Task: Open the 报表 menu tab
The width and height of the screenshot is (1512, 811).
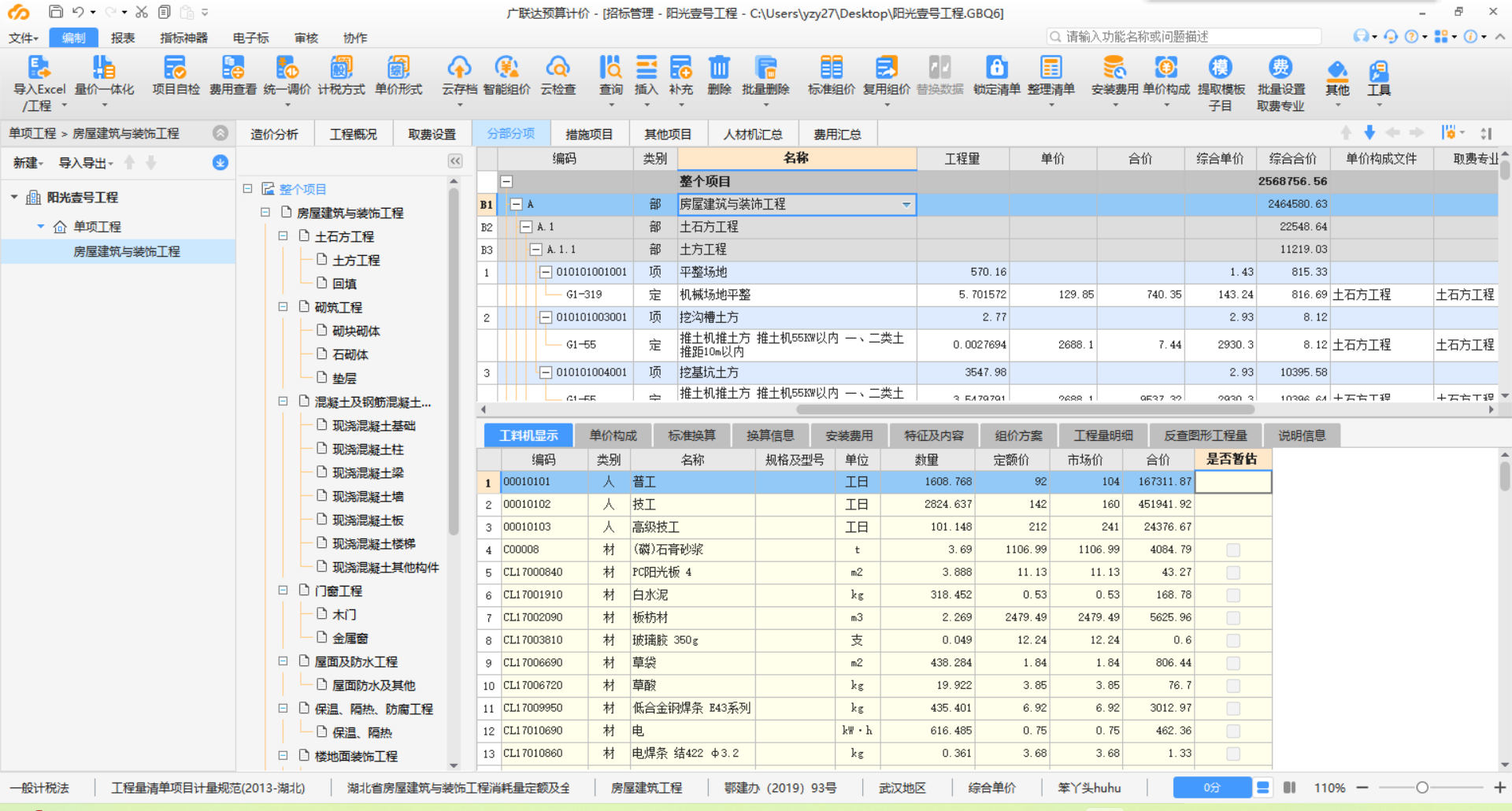Action: (123, 37)
